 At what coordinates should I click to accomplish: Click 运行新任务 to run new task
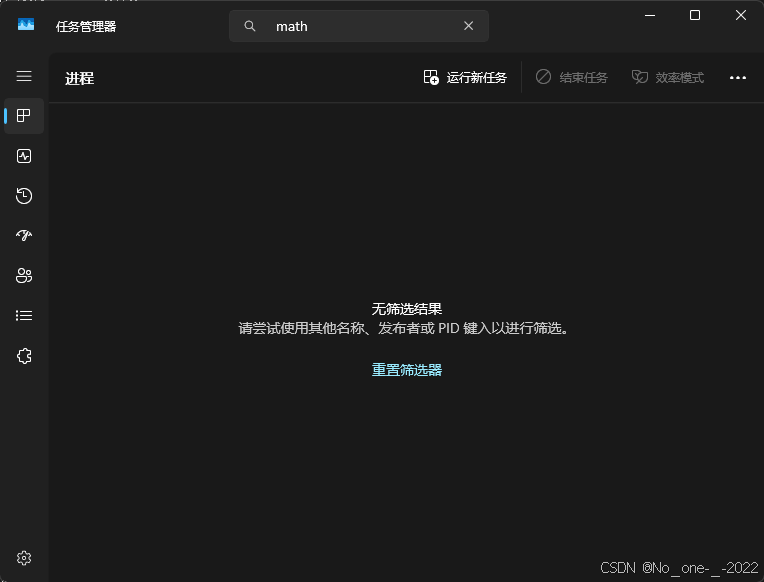(465, 78)
